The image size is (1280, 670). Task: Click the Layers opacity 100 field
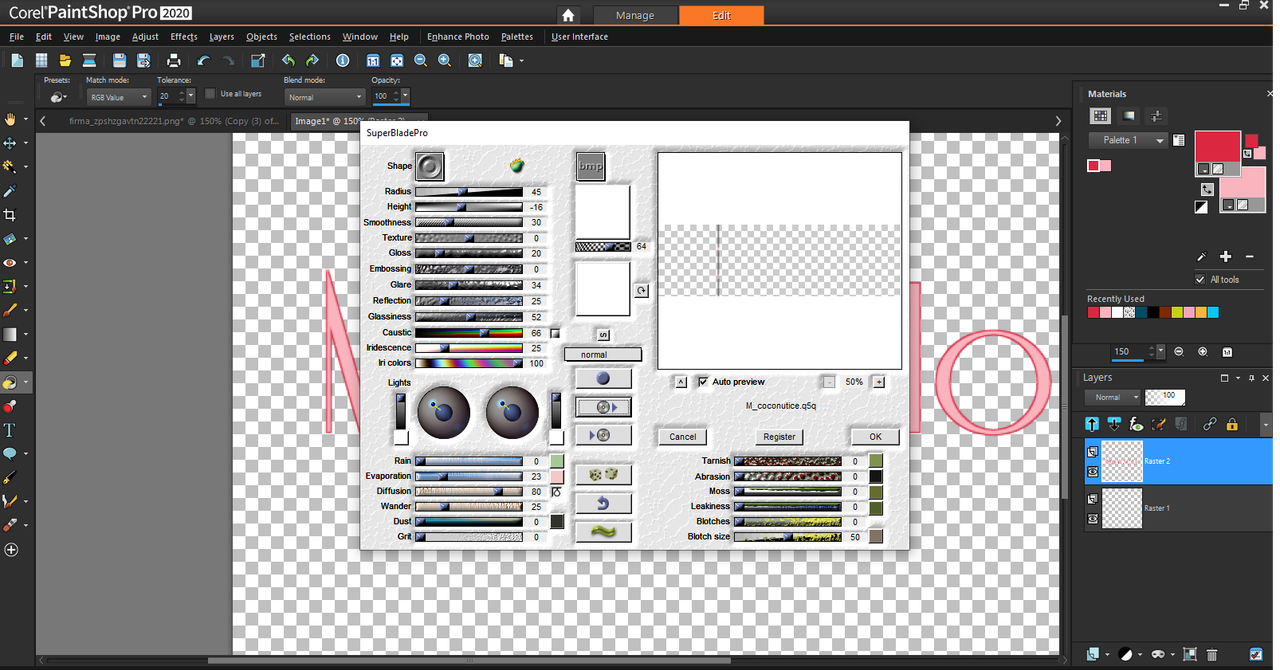[1165, 397]
